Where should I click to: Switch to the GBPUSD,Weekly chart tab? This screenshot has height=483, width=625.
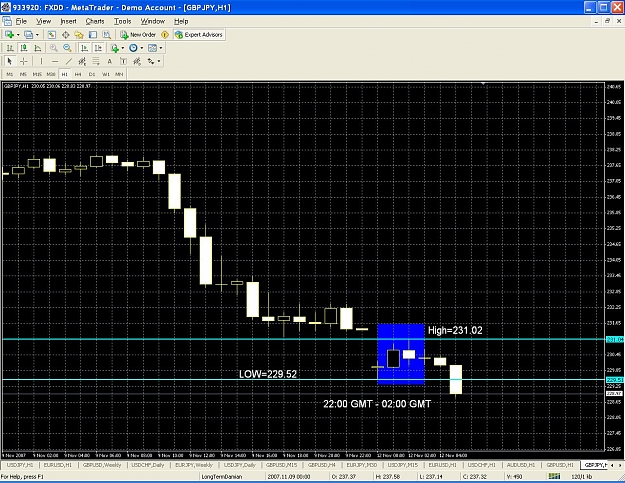pyautogui.click(x=102, y=465)
